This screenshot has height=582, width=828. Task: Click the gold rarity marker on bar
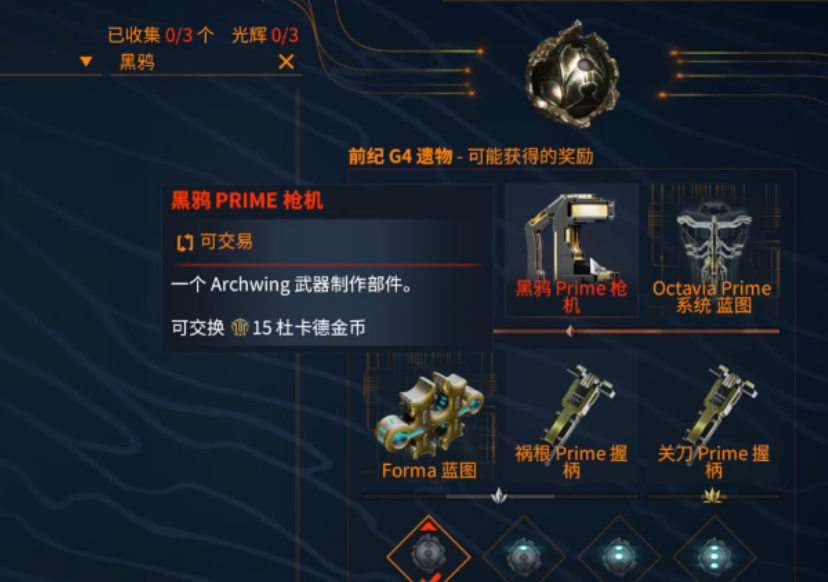(713, 496)
